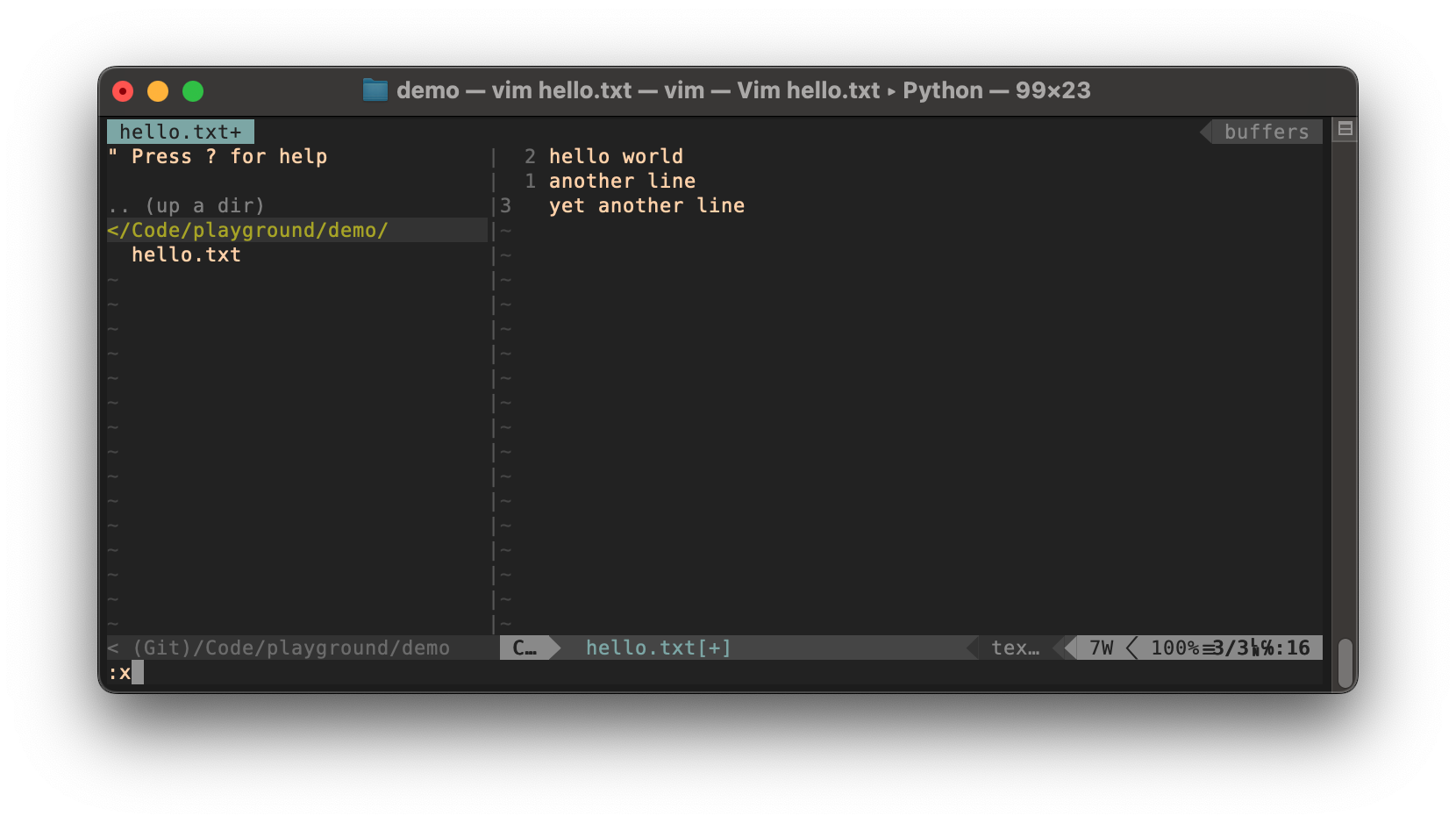Click the 7W word count indicator

[1101, 648]
